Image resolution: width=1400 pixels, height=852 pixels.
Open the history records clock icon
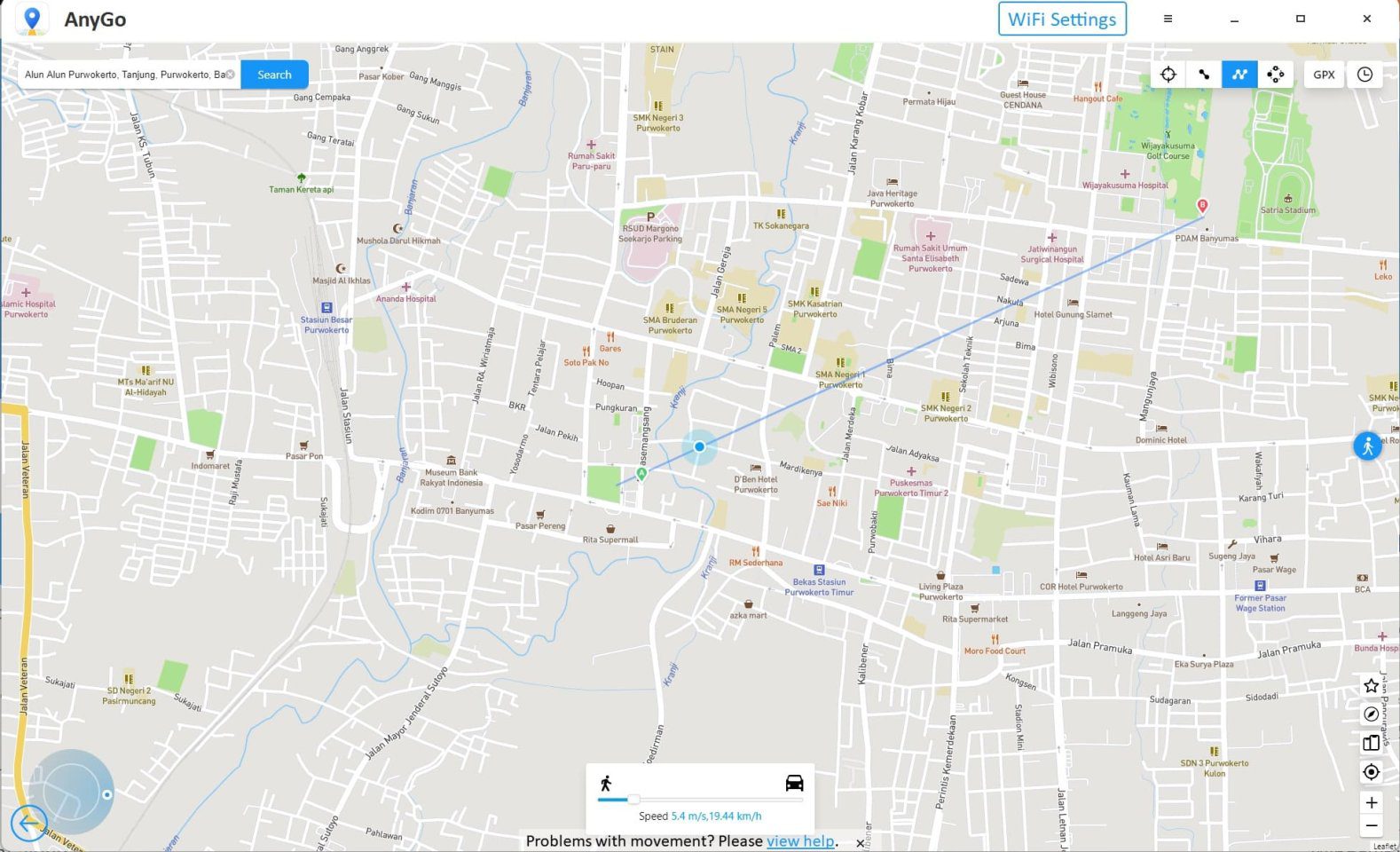1365,75
